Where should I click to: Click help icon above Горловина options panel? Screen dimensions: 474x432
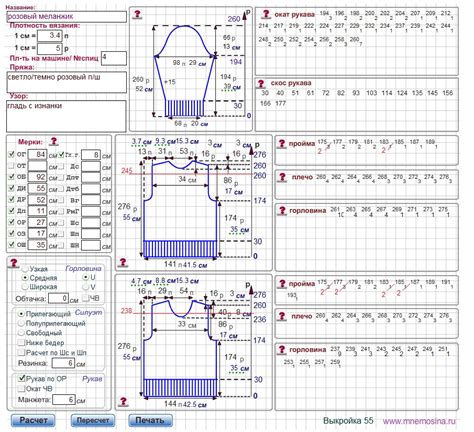[x=14, y=262]
